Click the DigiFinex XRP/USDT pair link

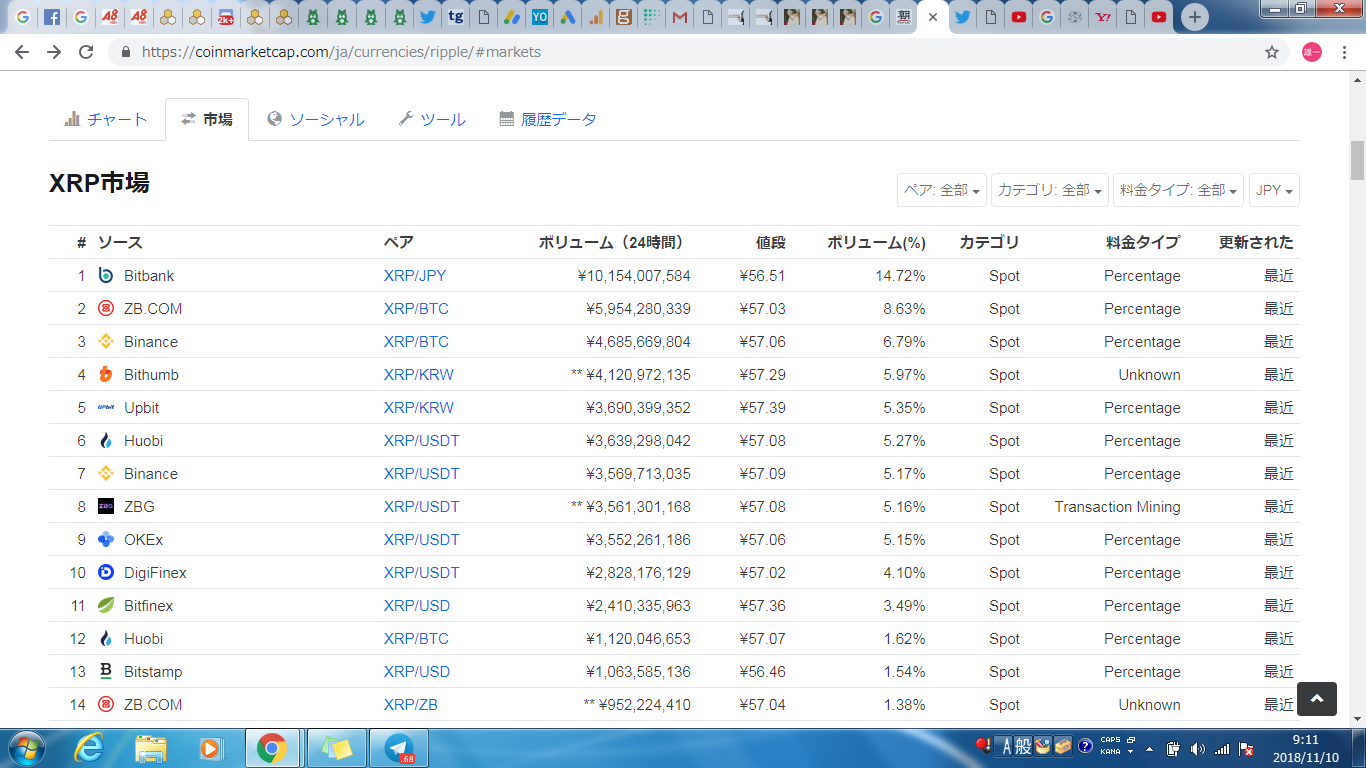coord(422,573)
